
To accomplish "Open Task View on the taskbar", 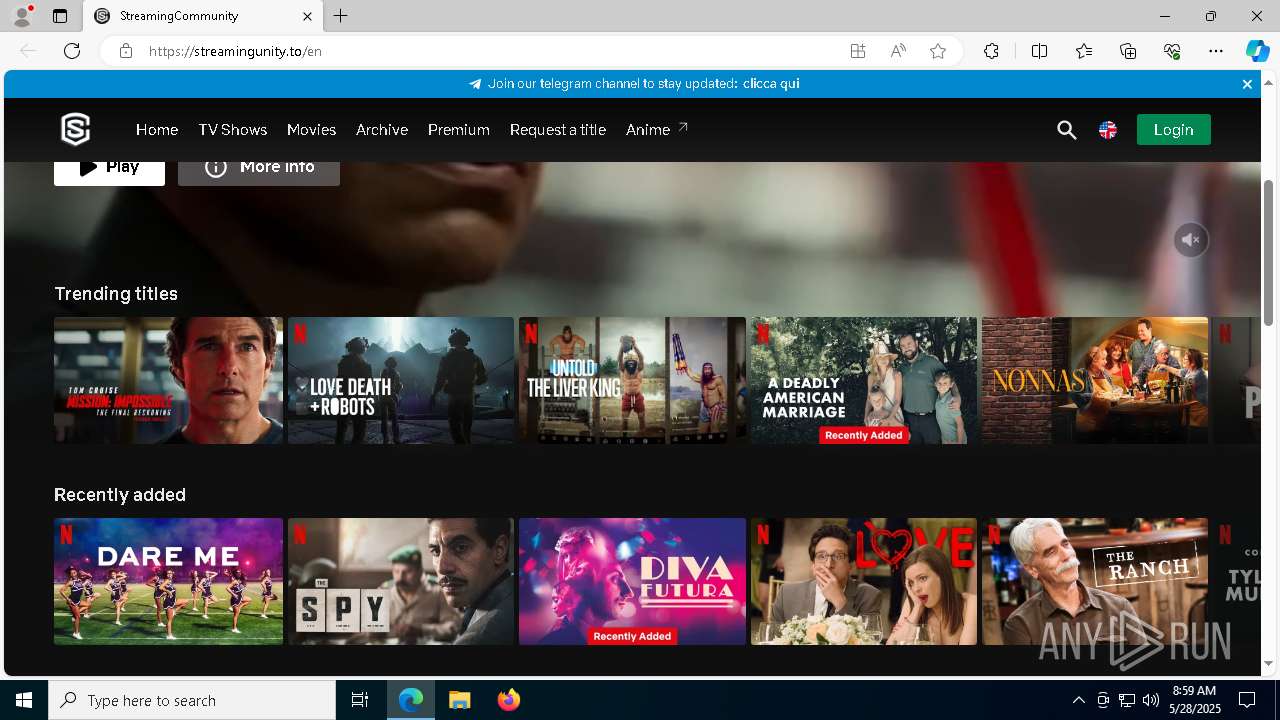I will 360,700.
